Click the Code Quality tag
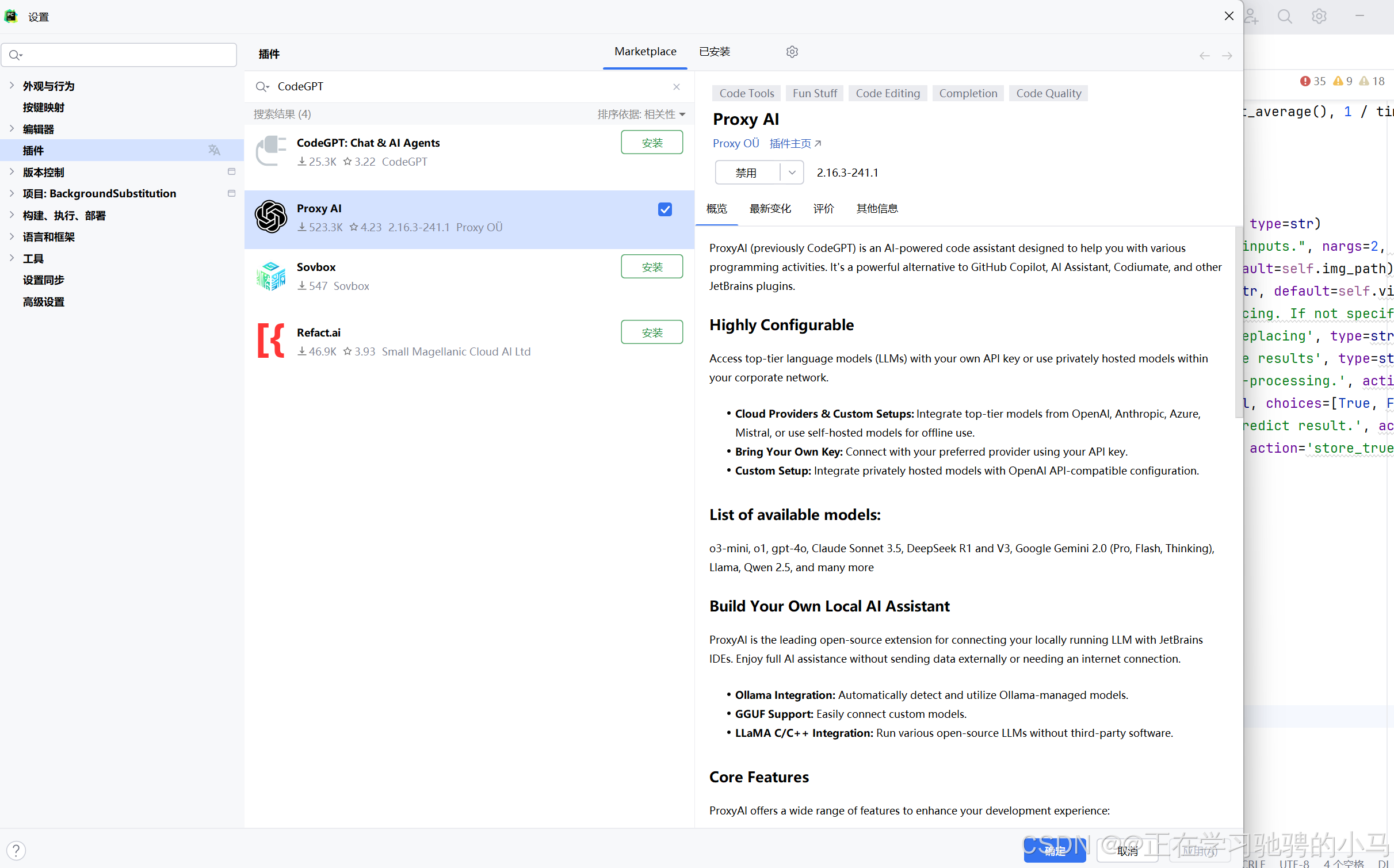Viewport: 1394px width, 868px height. (x=1048, y=93)
